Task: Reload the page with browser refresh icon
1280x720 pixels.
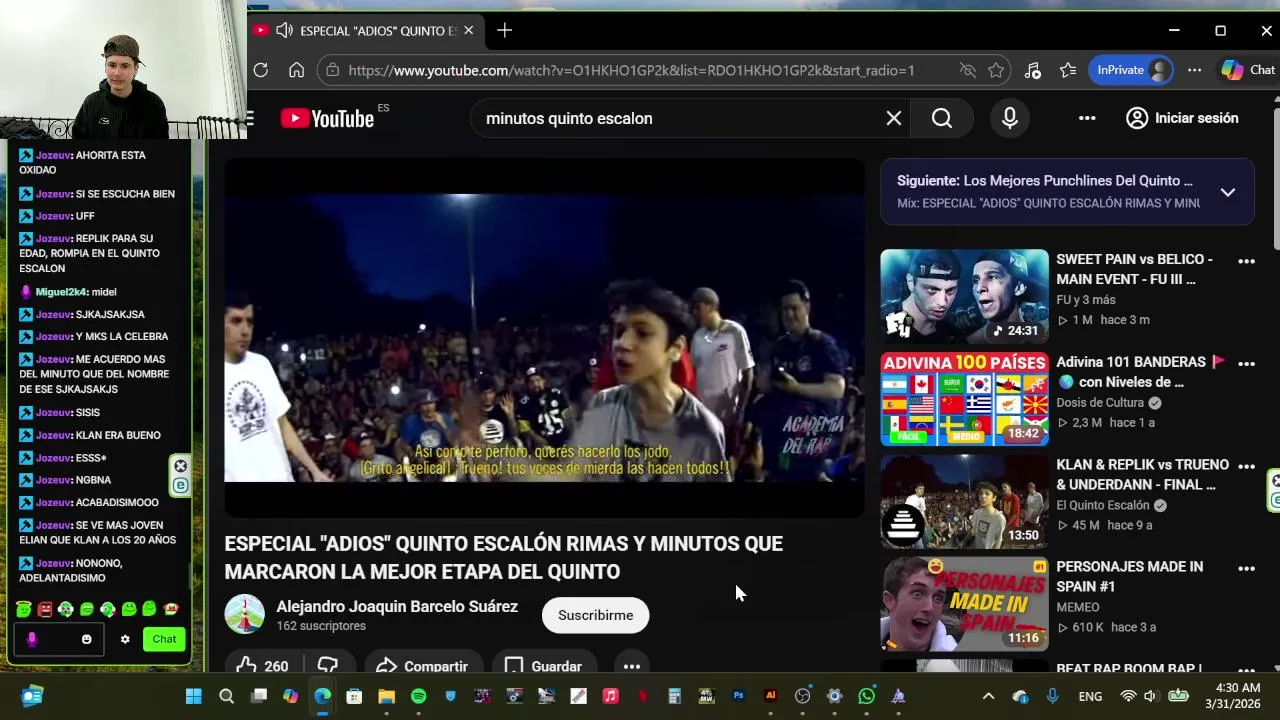Action: [x=261, y=70]
